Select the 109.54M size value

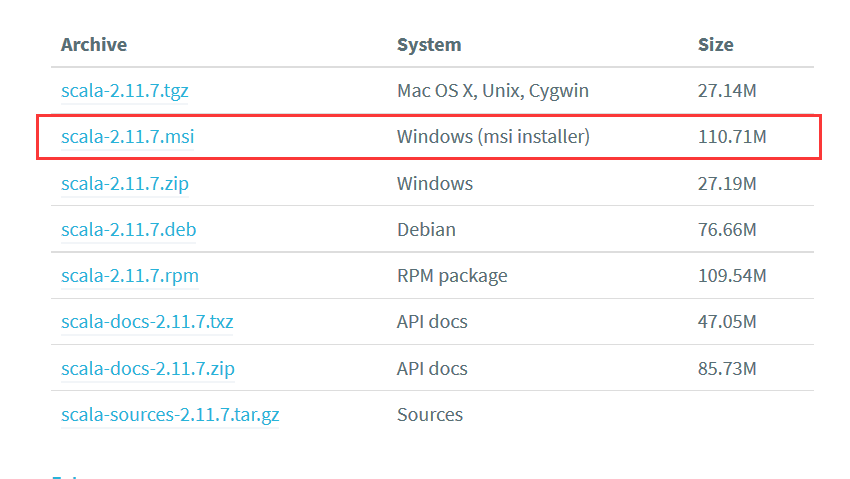coord(732,276)
